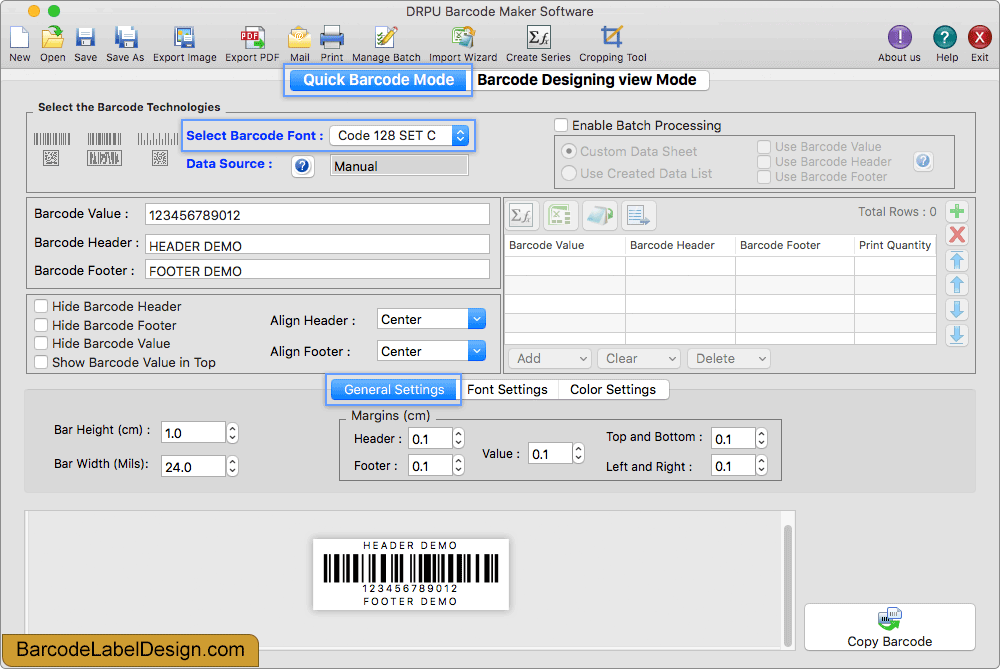
Task: Move row to bottom arrow icon
Action: (957, 335)
